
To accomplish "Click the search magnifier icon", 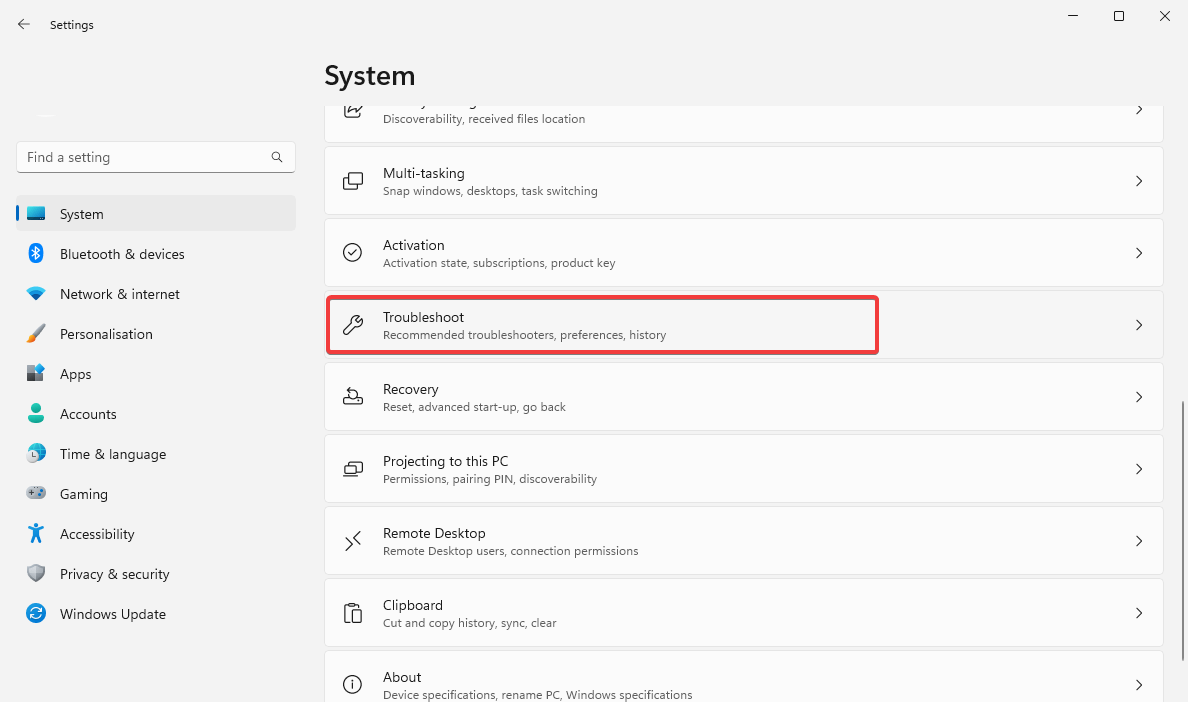I will 277,157.
